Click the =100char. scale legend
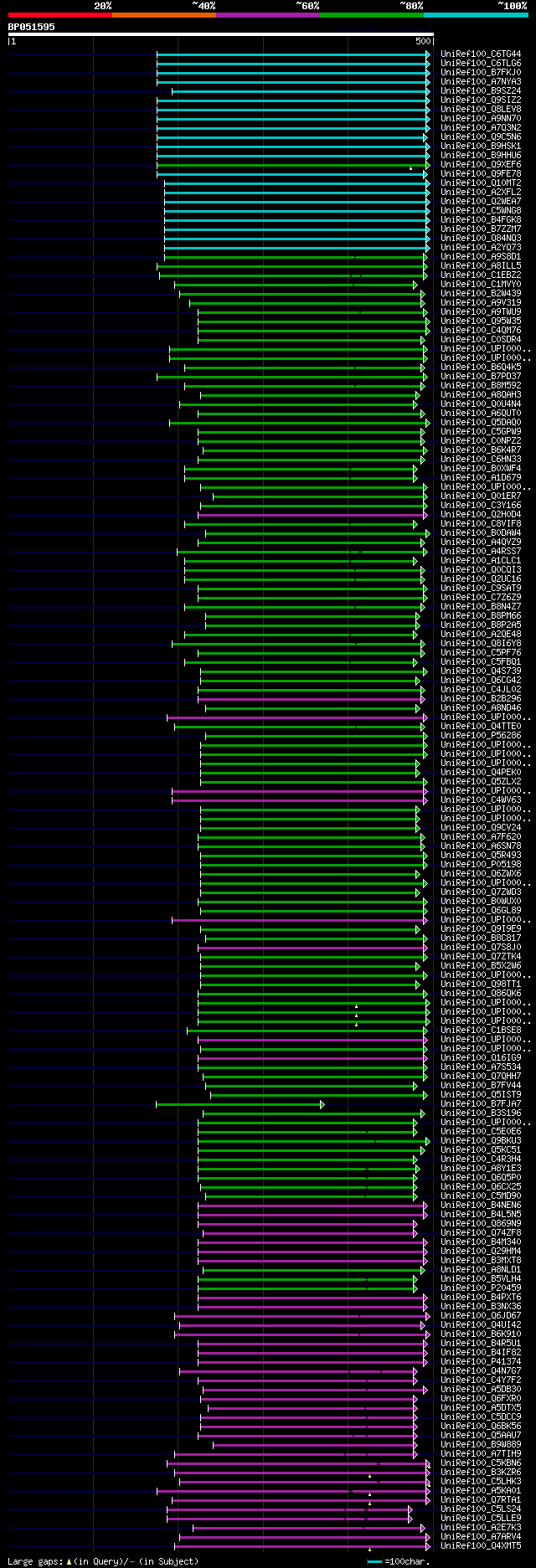This screenshot has width=536, height=1568. point(399,1561)
